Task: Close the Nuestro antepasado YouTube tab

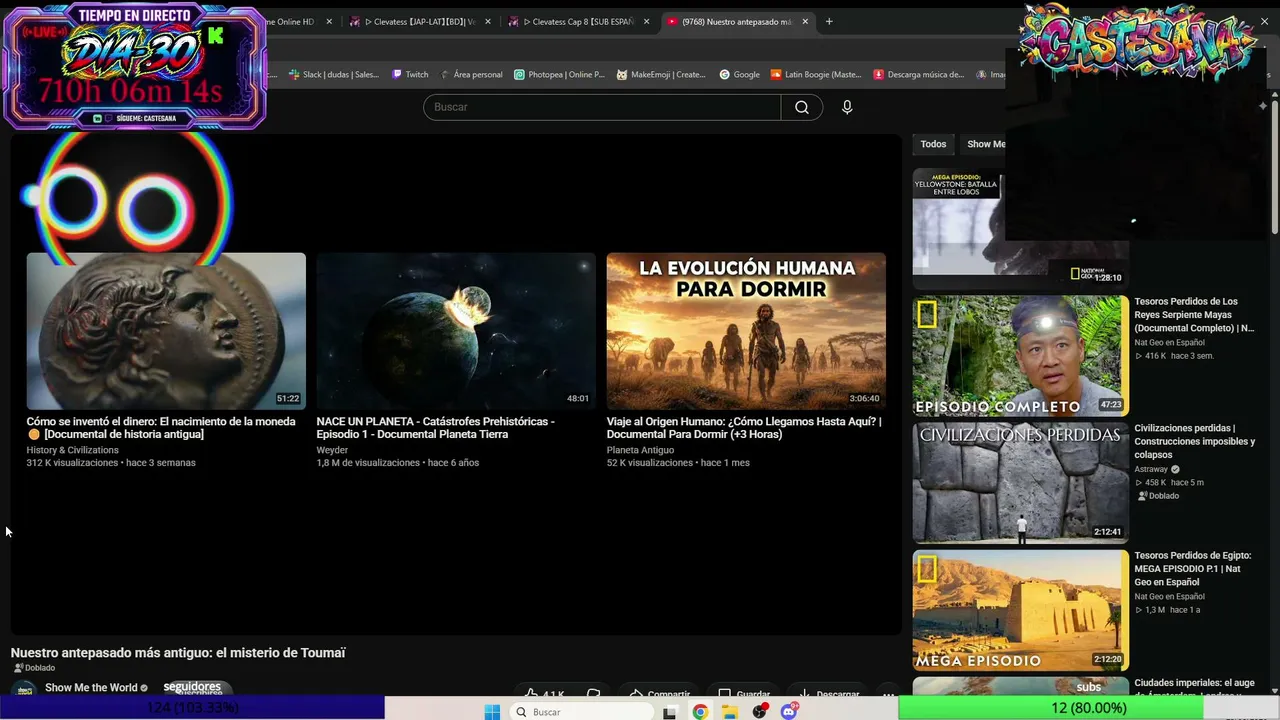Action: 804,21
